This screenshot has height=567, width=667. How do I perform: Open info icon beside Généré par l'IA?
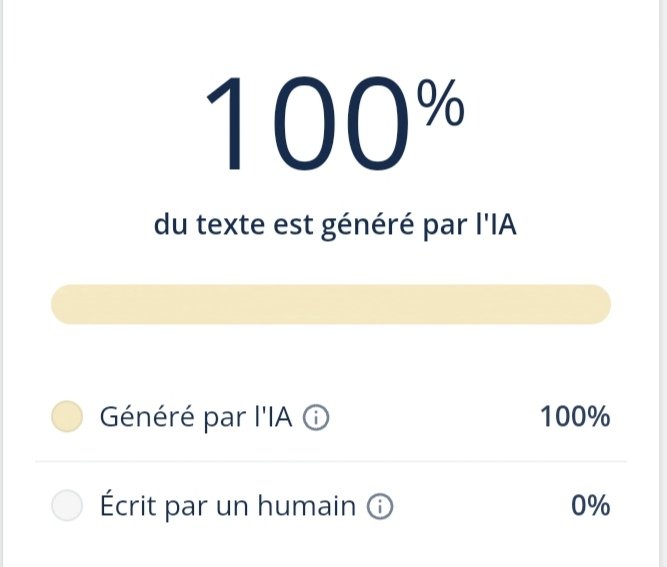pos(316,418)
